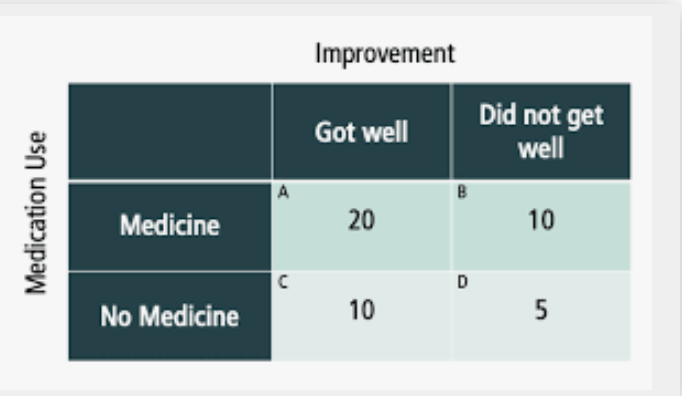Select the value 10 in cell B
The image size is (682, 396).
(541, 220)
